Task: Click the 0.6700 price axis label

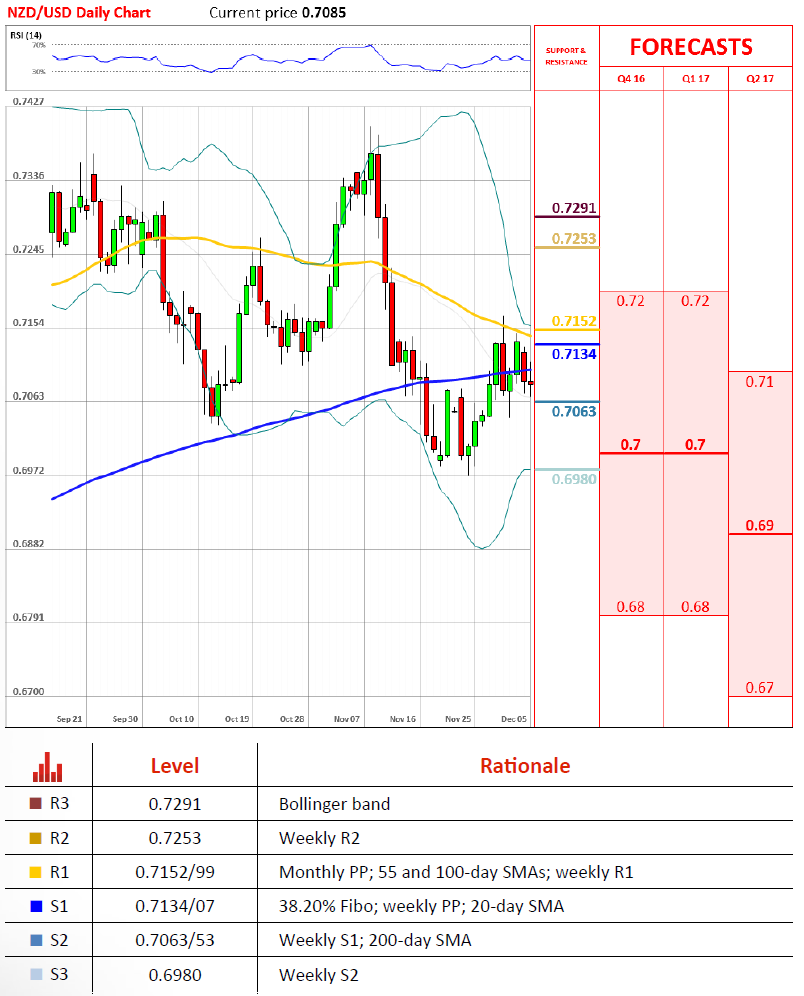Action: pyautogui.click(x=29, y=692)
